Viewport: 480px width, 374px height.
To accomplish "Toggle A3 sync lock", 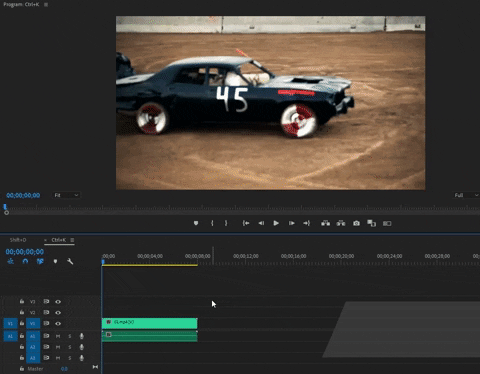I will click(46, 358).
